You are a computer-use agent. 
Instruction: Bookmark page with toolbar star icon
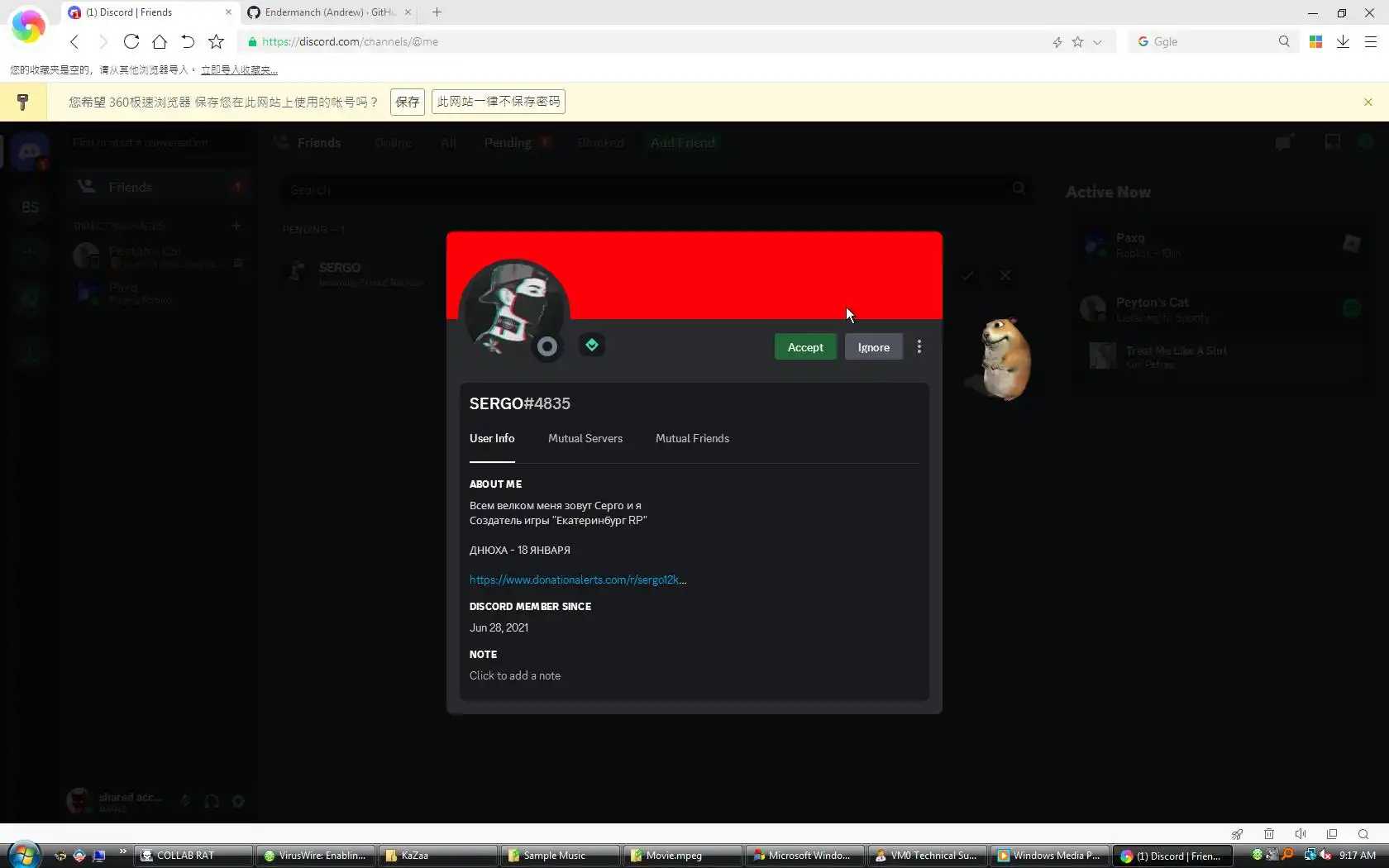tap(216, 41)
